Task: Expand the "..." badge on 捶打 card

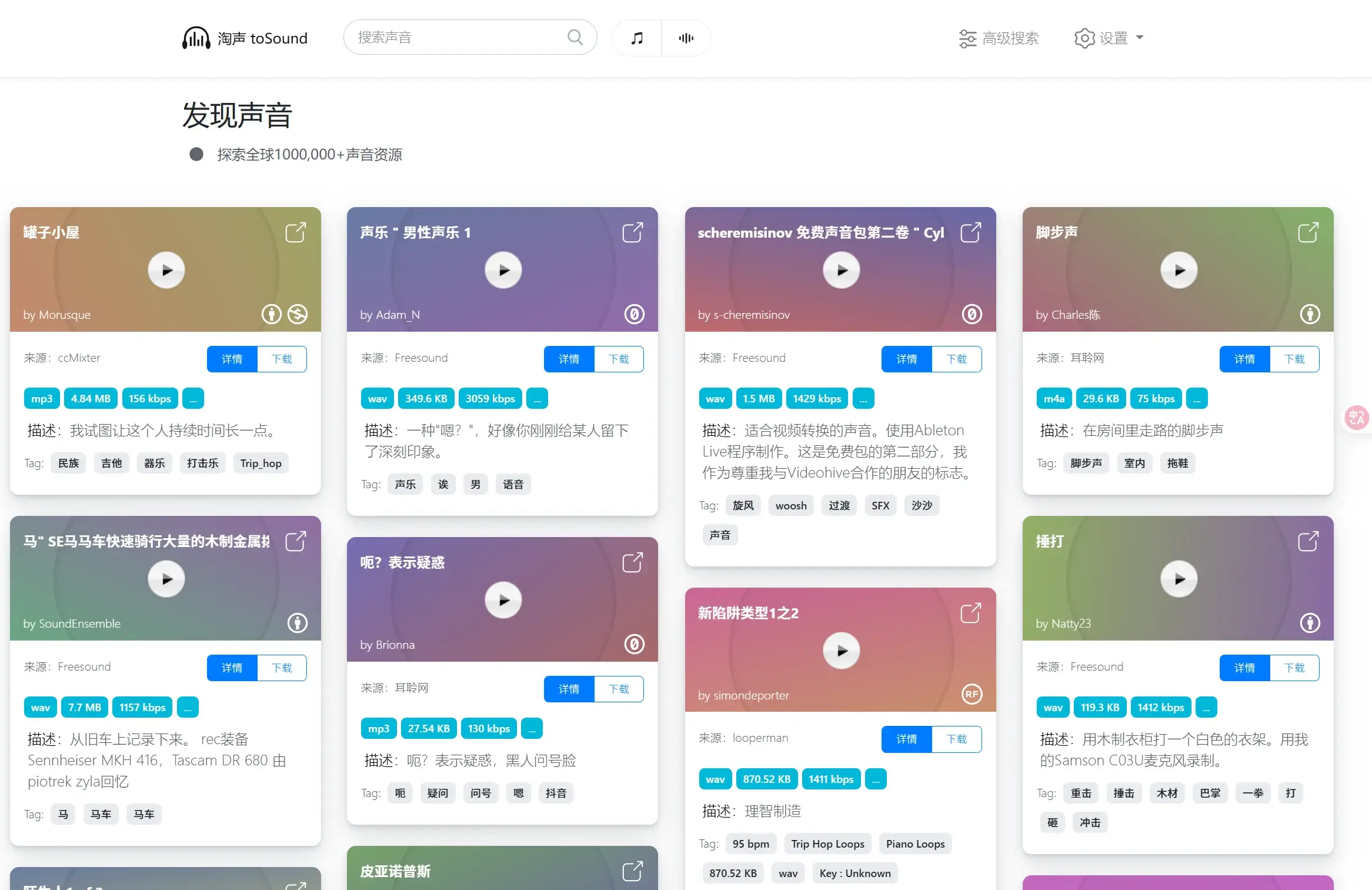Action: [x=1207, y=707]
